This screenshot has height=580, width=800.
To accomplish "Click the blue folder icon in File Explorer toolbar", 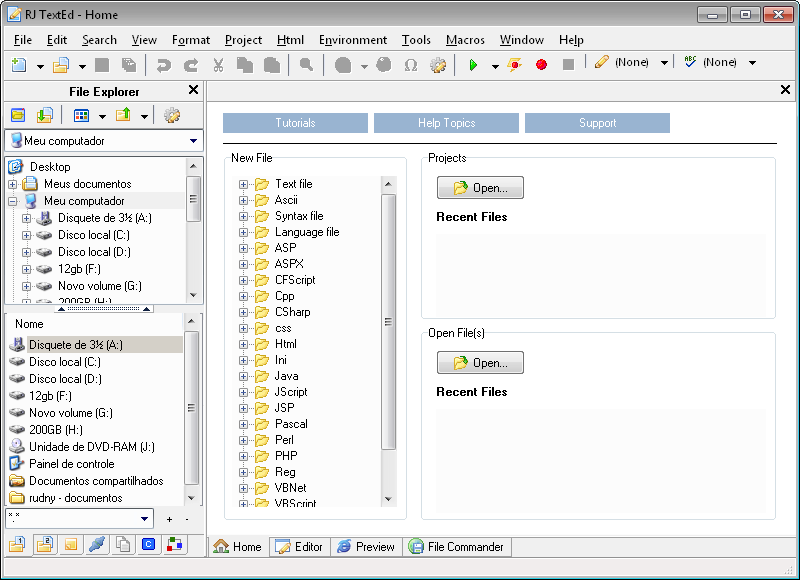I will coord(18,115).
